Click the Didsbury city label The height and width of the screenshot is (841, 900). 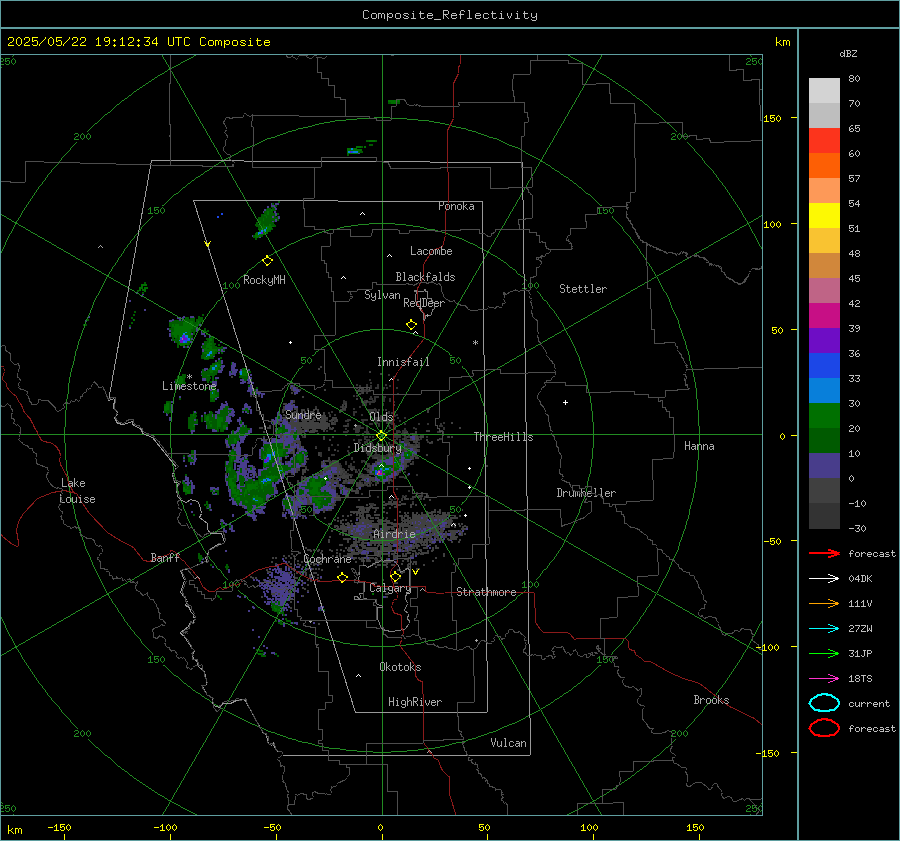coord(378,448)
